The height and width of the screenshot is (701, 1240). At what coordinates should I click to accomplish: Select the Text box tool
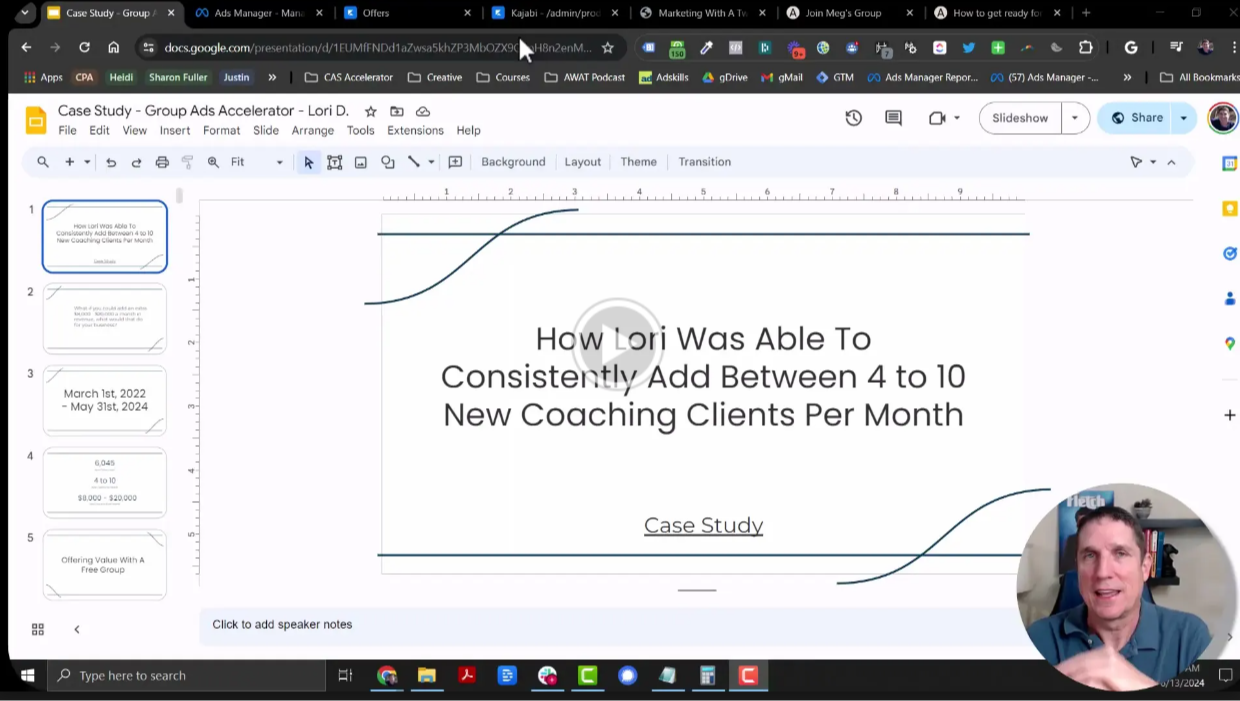click(335, 162)
